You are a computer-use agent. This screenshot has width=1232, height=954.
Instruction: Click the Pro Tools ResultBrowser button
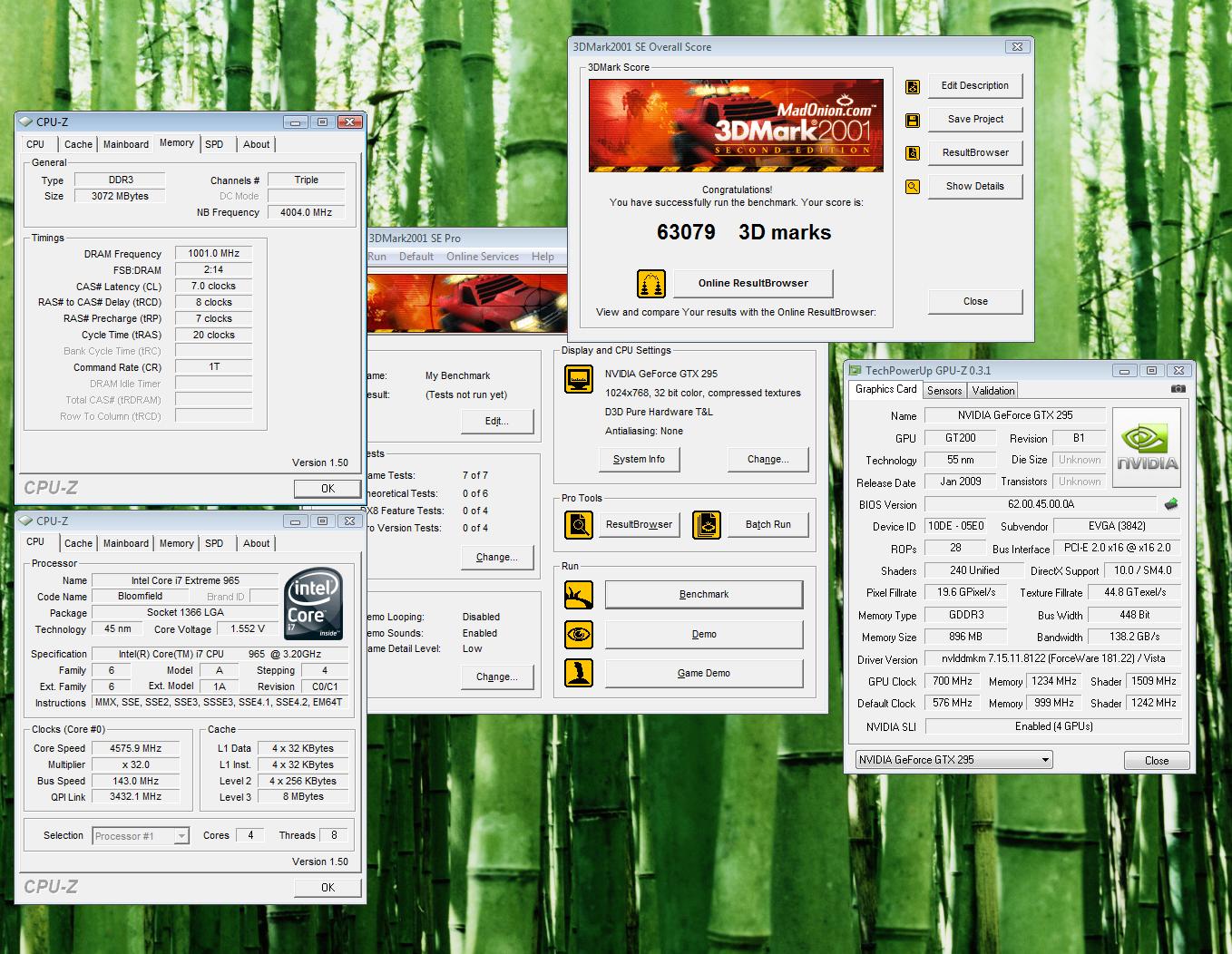(639, 525)
